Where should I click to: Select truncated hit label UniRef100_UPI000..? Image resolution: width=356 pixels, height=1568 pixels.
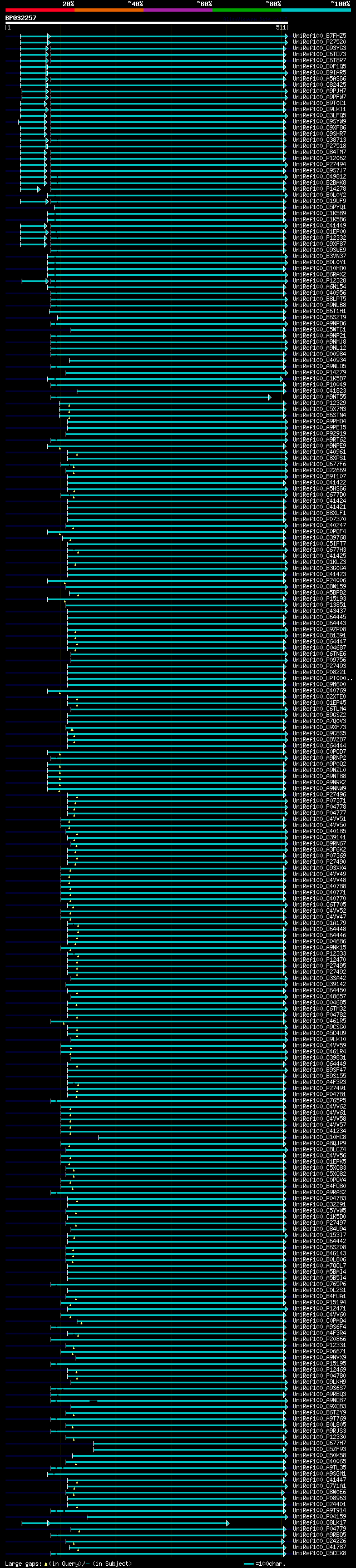click(322, 678)
